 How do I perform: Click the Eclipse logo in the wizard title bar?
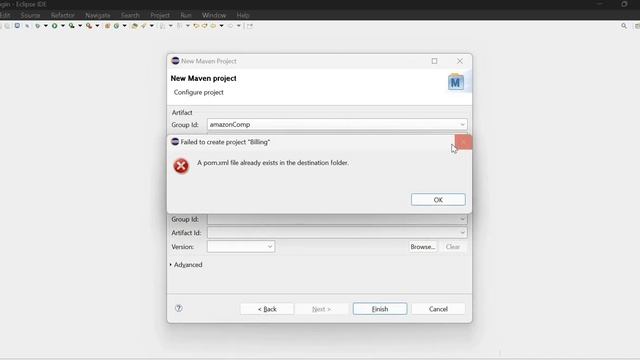coord(175,61)
